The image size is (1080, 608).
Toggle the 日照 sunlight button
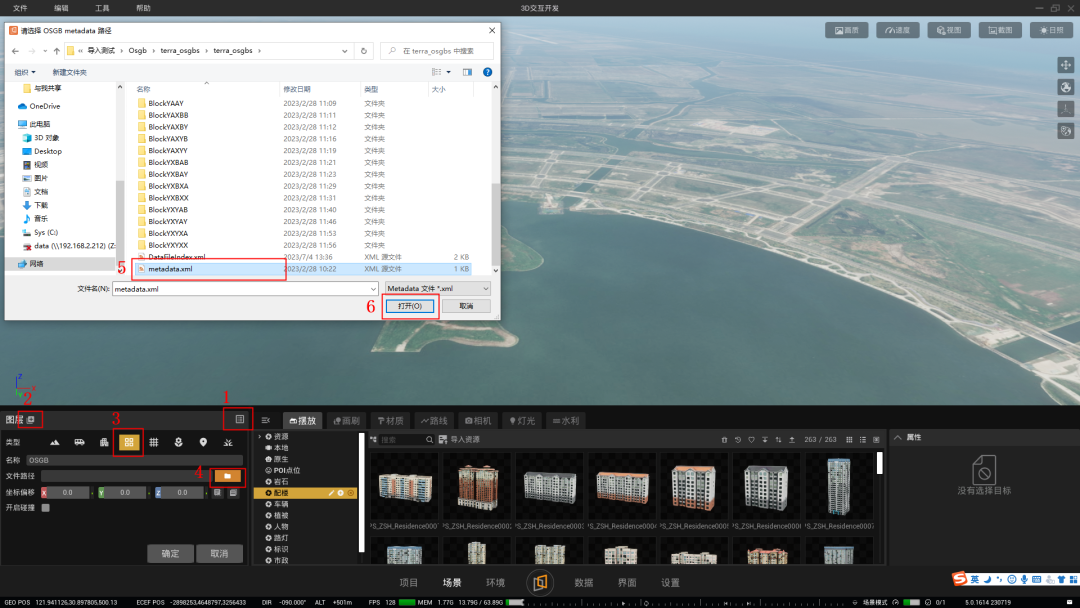tap(1052, 30)
